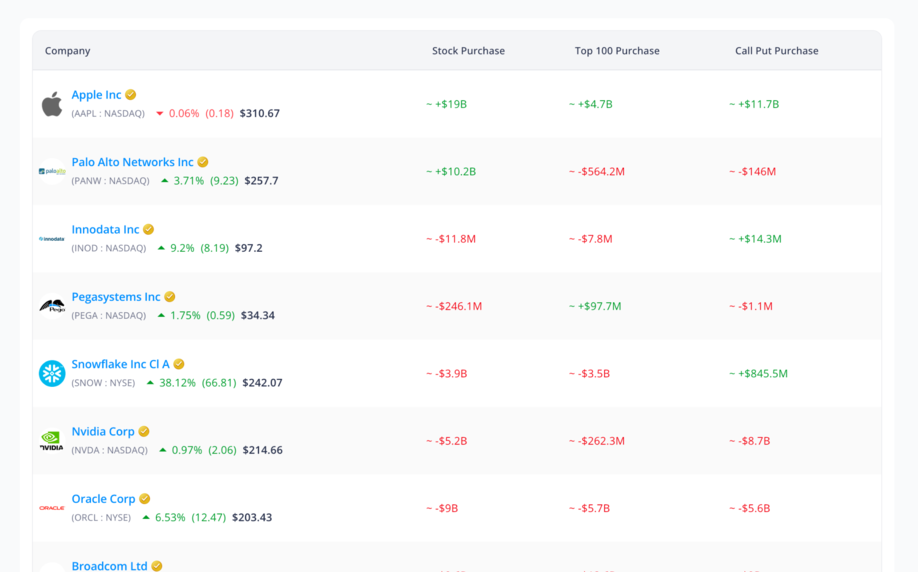Screen dimensions: 918x572
Task: Click the verified badge next to Oracle Corp
Action: [145, 498]
